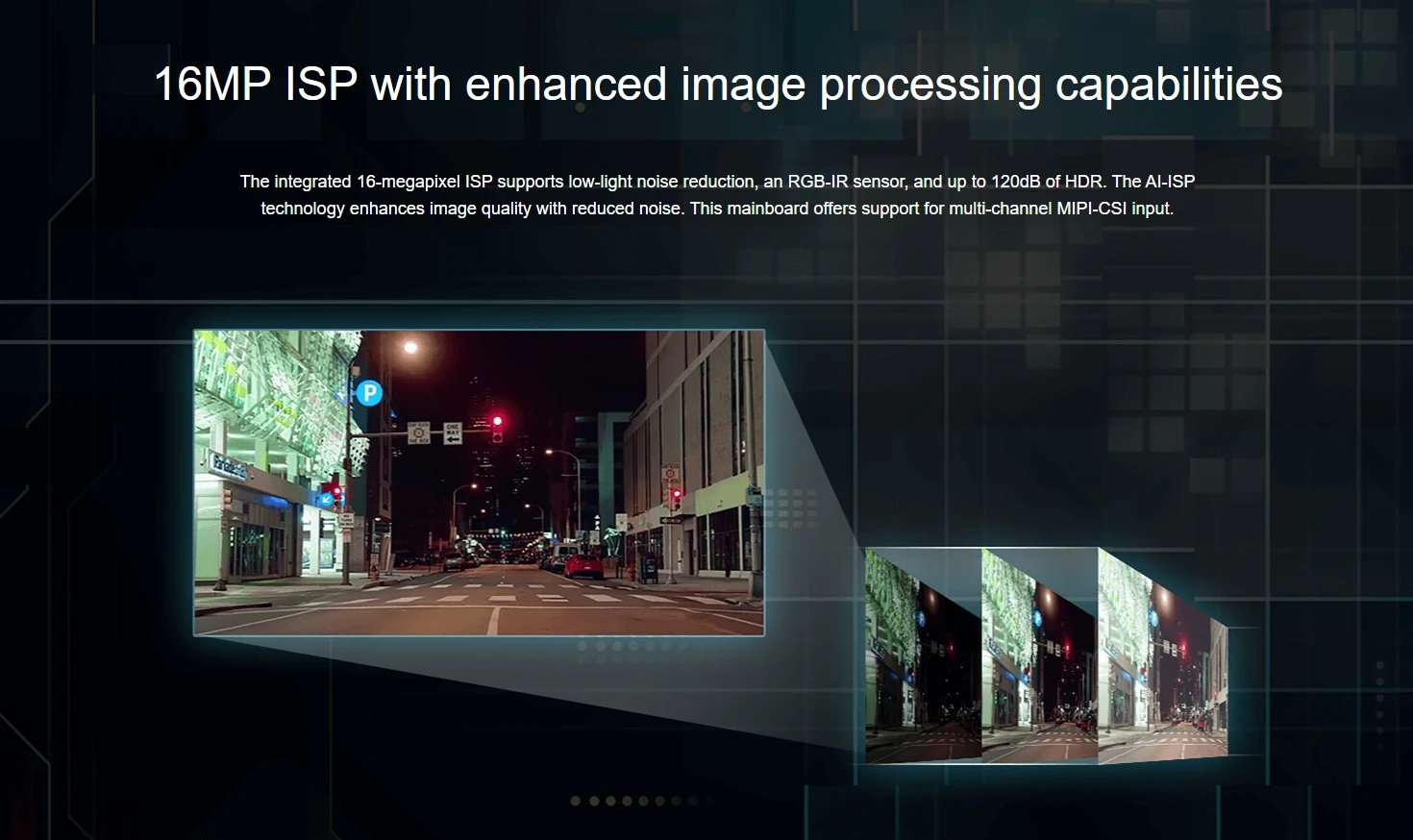This screenshot has height=840, width=1413.
Task: Click the ONE WAY arrow sign
Action: (453, 433)
